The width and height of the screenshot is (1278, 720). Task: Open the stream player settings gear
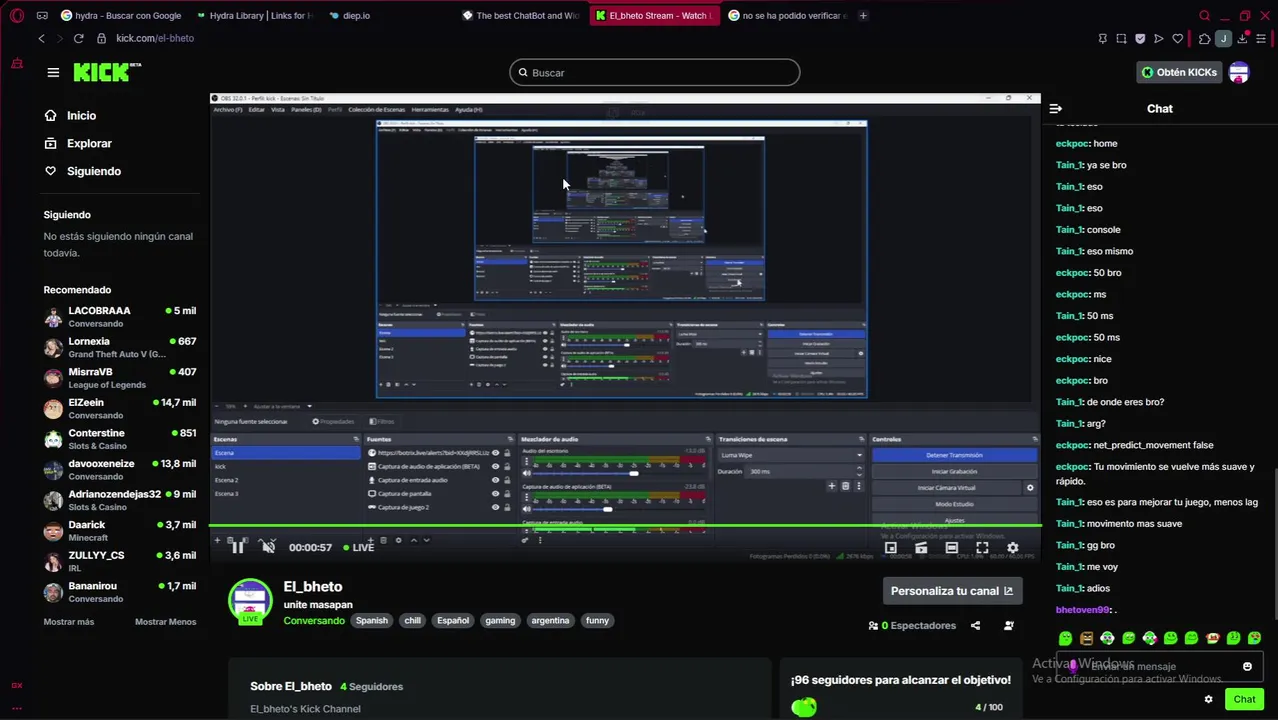(x=1012, y=548)
